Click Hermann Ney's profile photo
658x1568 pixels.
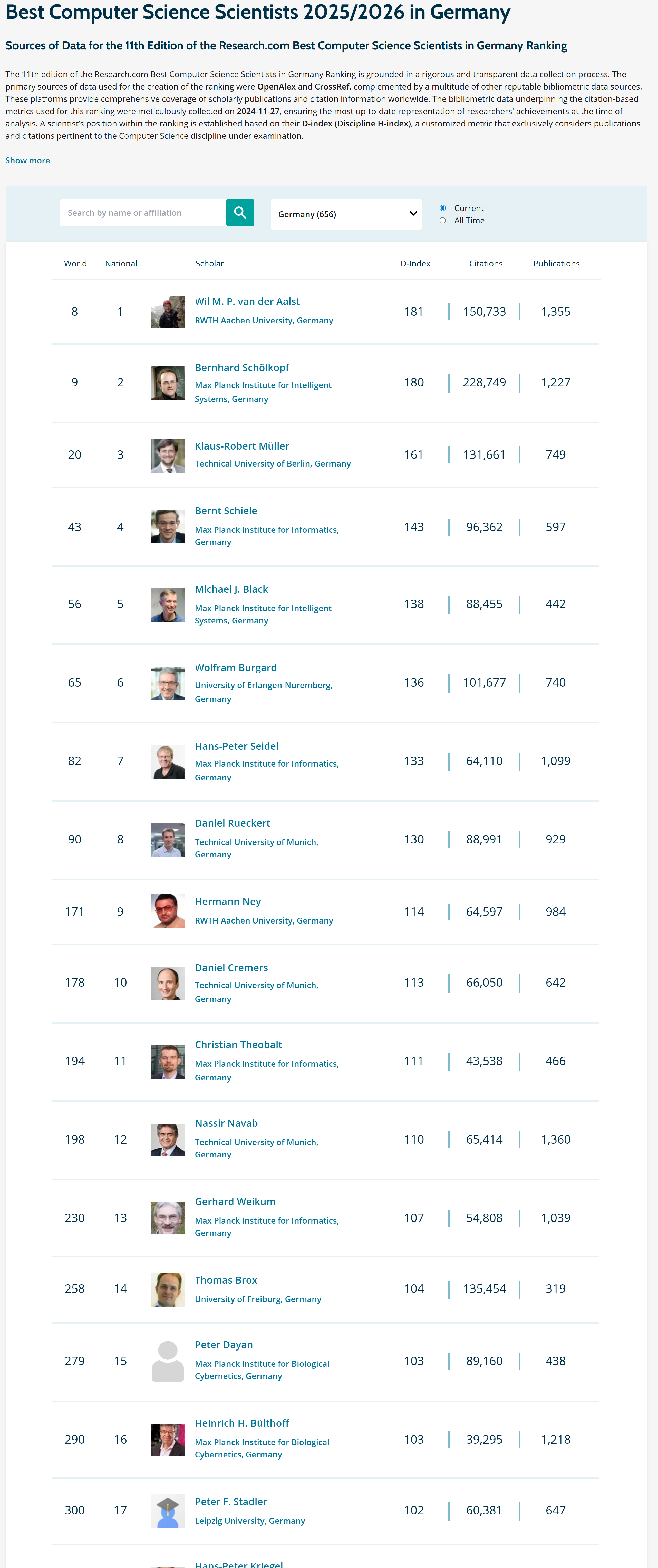pyautogui.click(x=168, y=911)
